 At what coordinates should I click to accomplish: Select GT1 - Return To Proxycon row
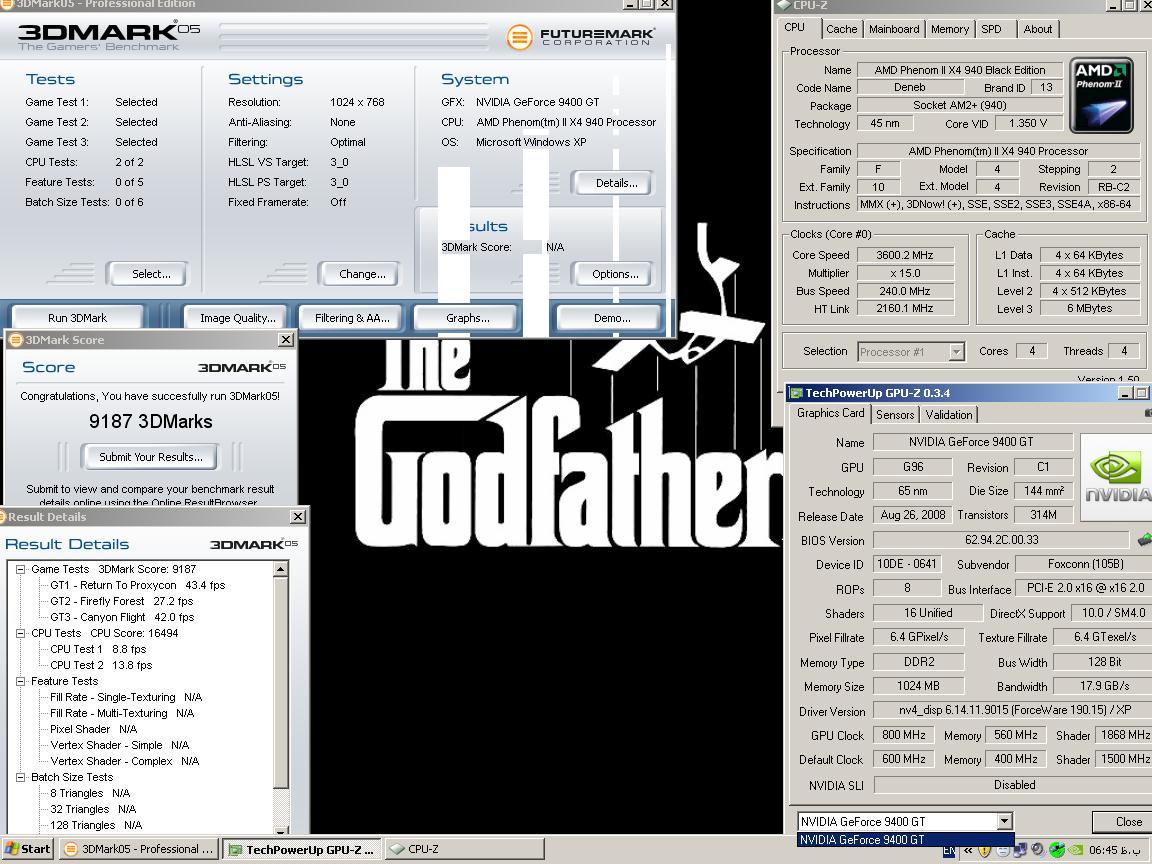tap(137, 586)
